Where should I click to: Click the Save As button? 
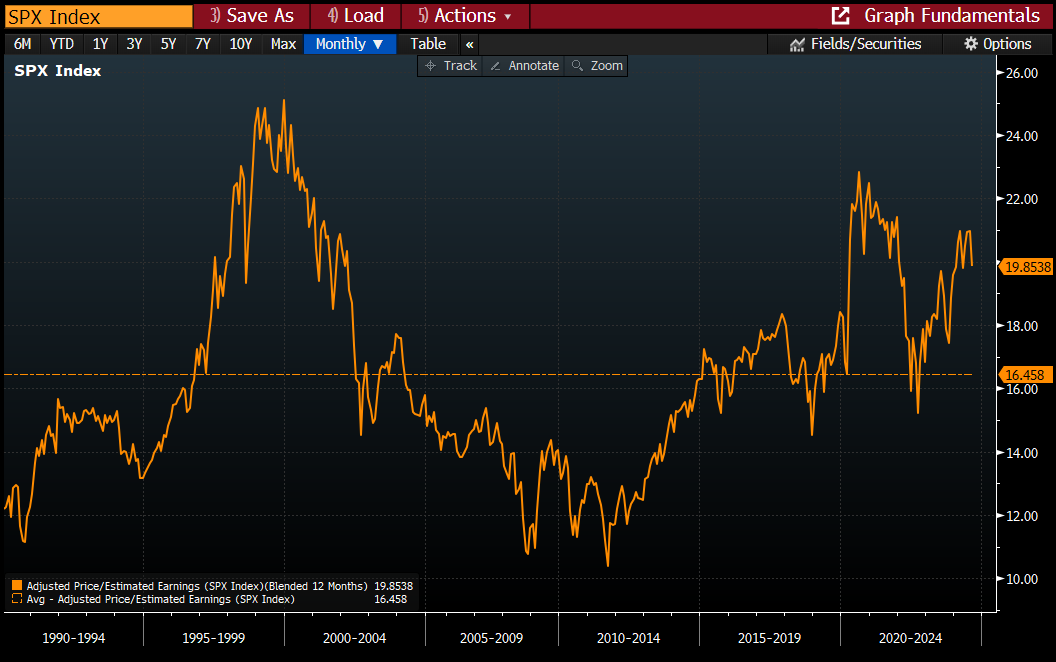(x=252, y=15)
